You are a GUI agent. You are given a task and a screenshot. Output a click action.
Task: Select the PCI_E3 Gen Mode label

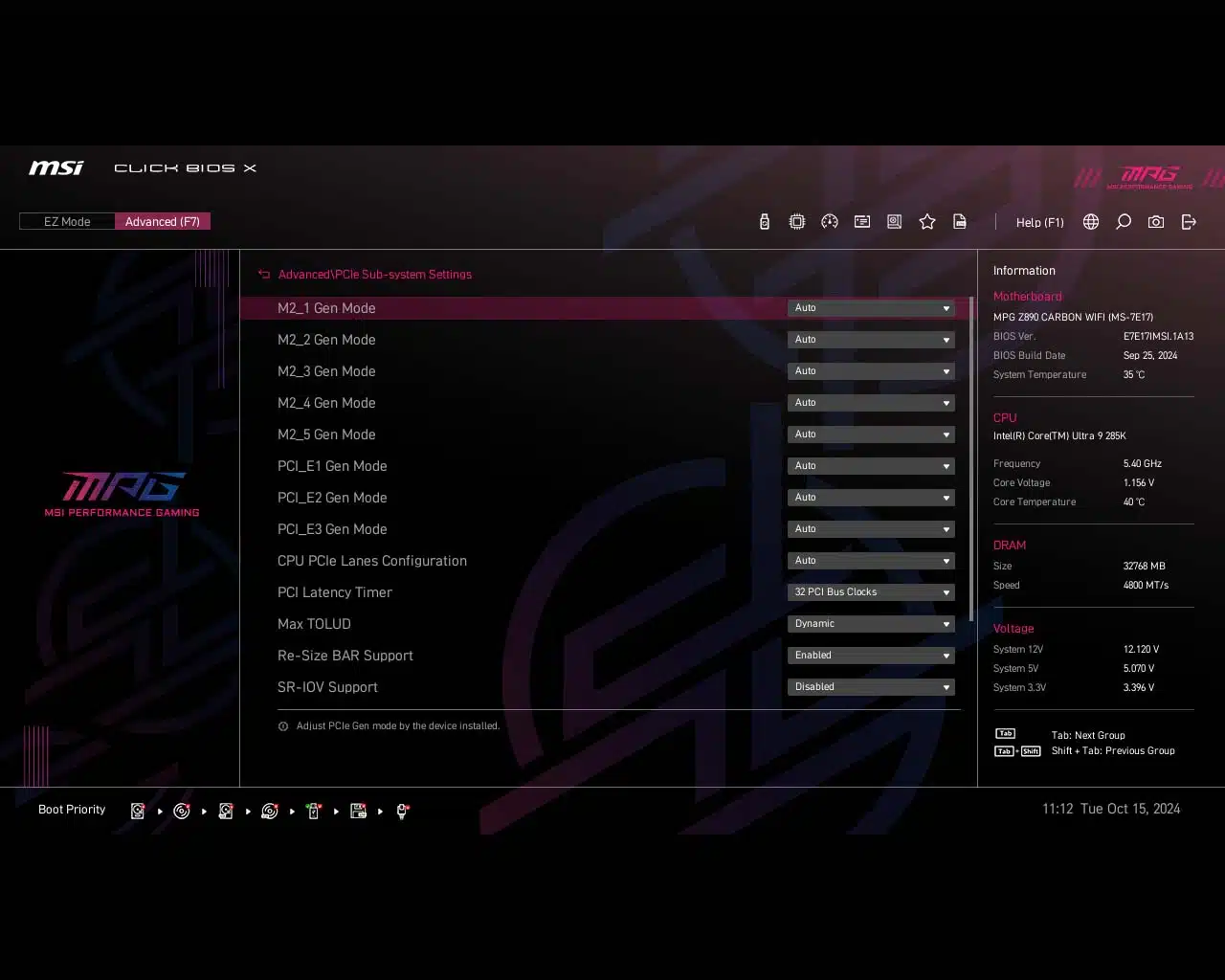point(332,529)
